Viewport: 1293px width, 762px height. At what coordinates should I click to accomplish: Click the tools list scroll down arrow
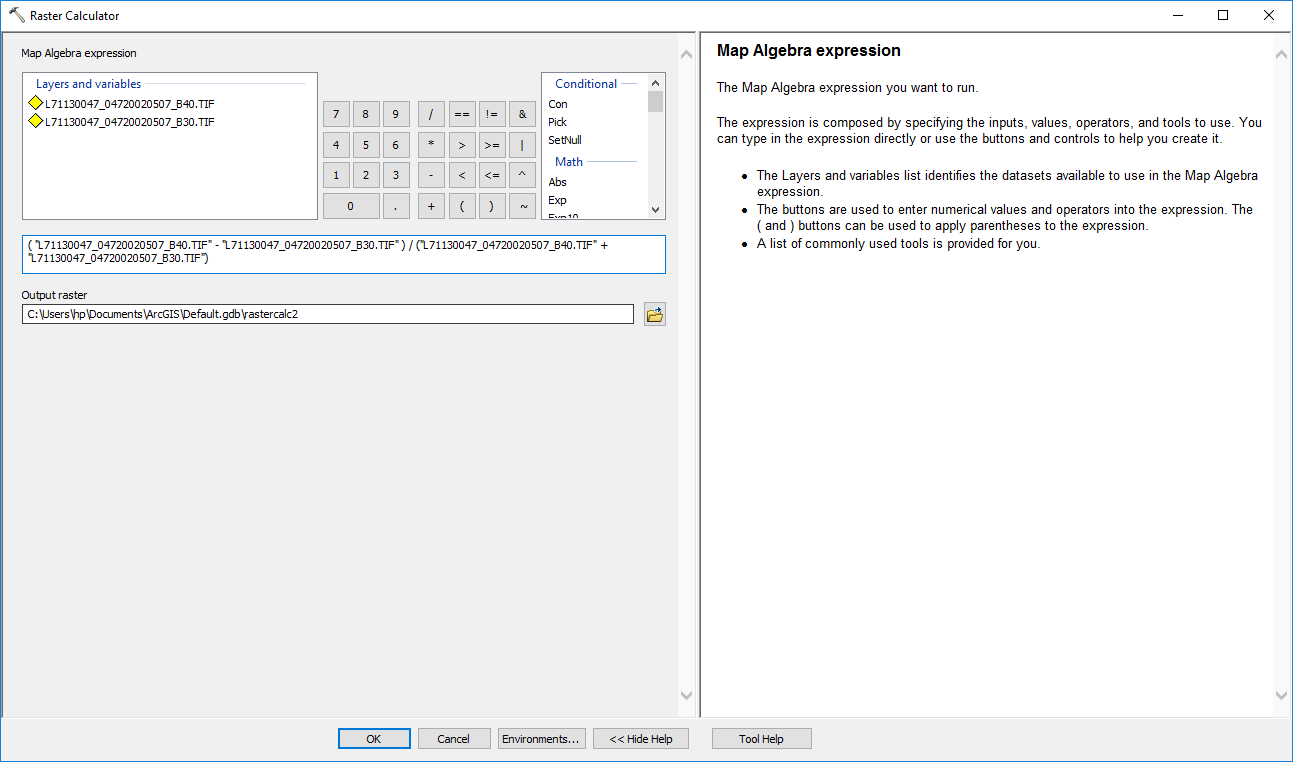pos(656,209)
